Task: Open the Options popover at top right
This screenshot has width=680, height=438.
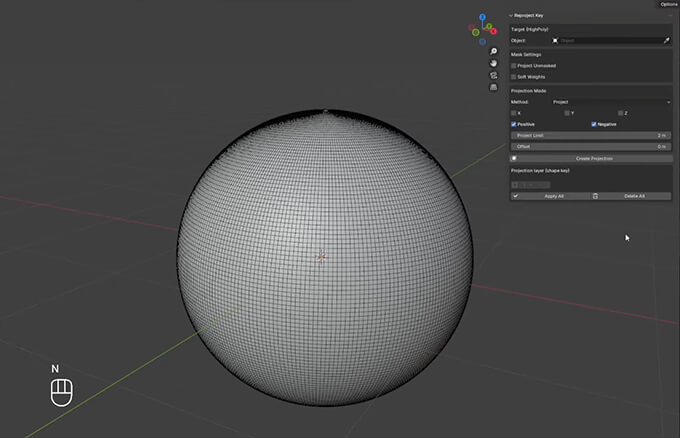Action: 668,4
